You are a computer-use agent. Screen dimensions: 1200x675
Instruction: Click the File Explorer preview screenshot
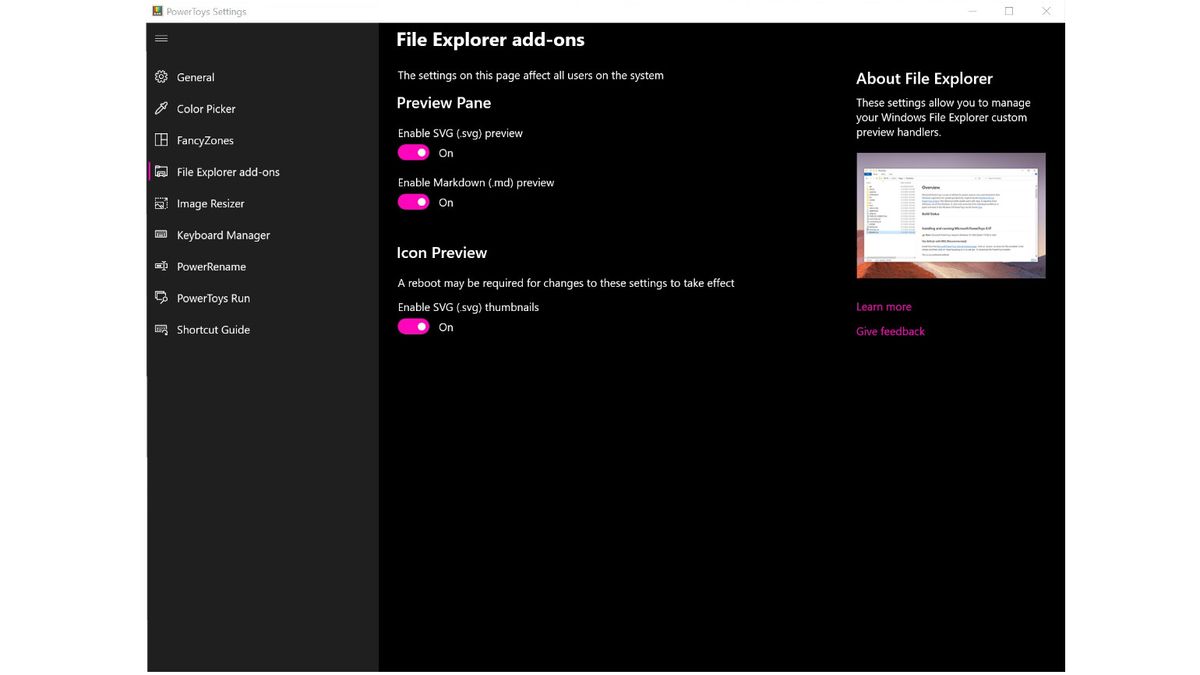click(x=950, y=215)
